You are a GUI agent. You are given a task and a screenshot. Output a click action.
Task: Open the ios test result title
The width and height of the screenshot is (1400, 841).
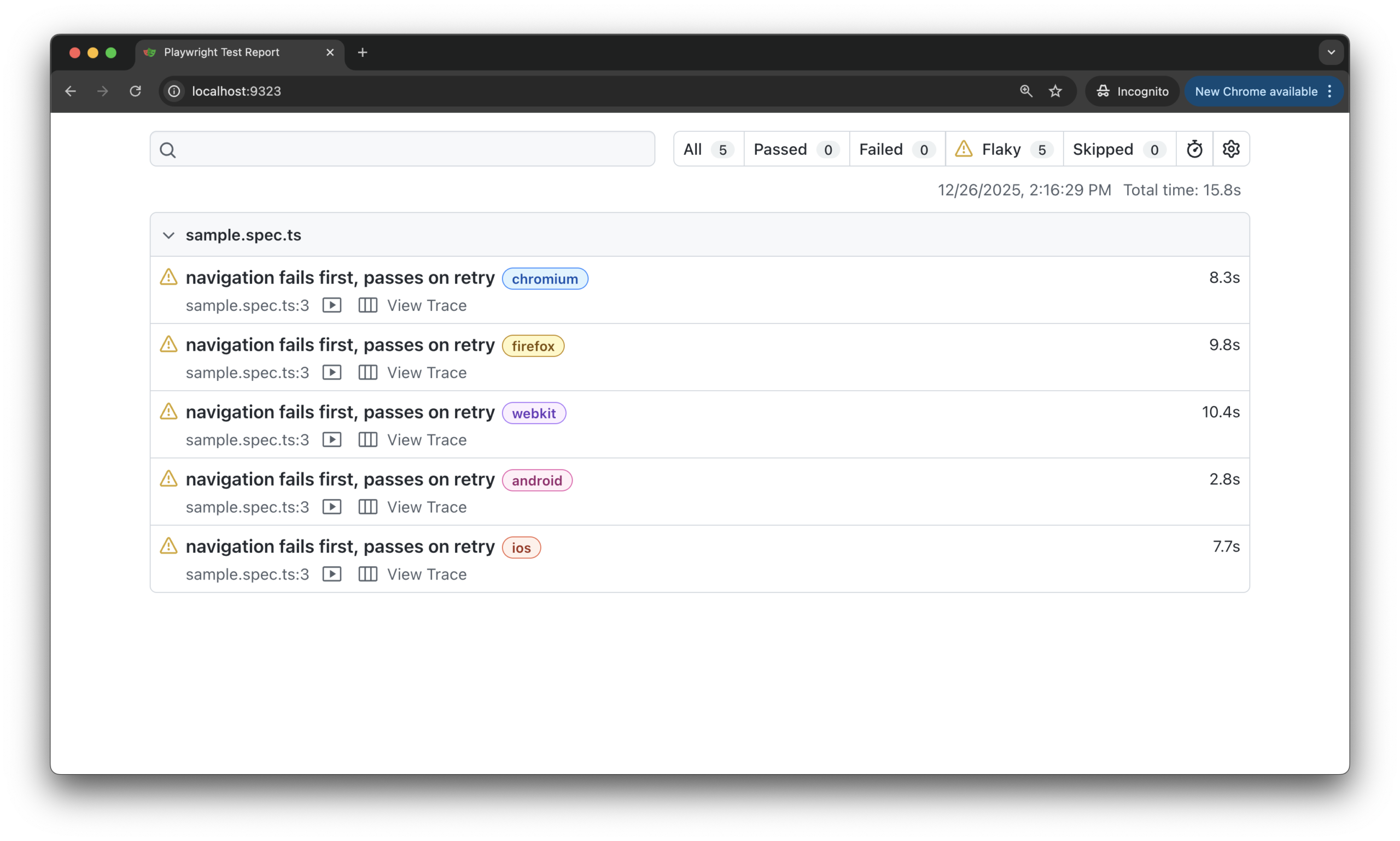point(340,546)
